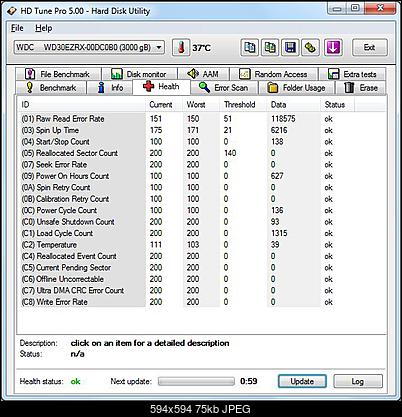This screenshot has height=417, width=402.
Task: Switch to the Erase tab
Action: pos(361,88)
